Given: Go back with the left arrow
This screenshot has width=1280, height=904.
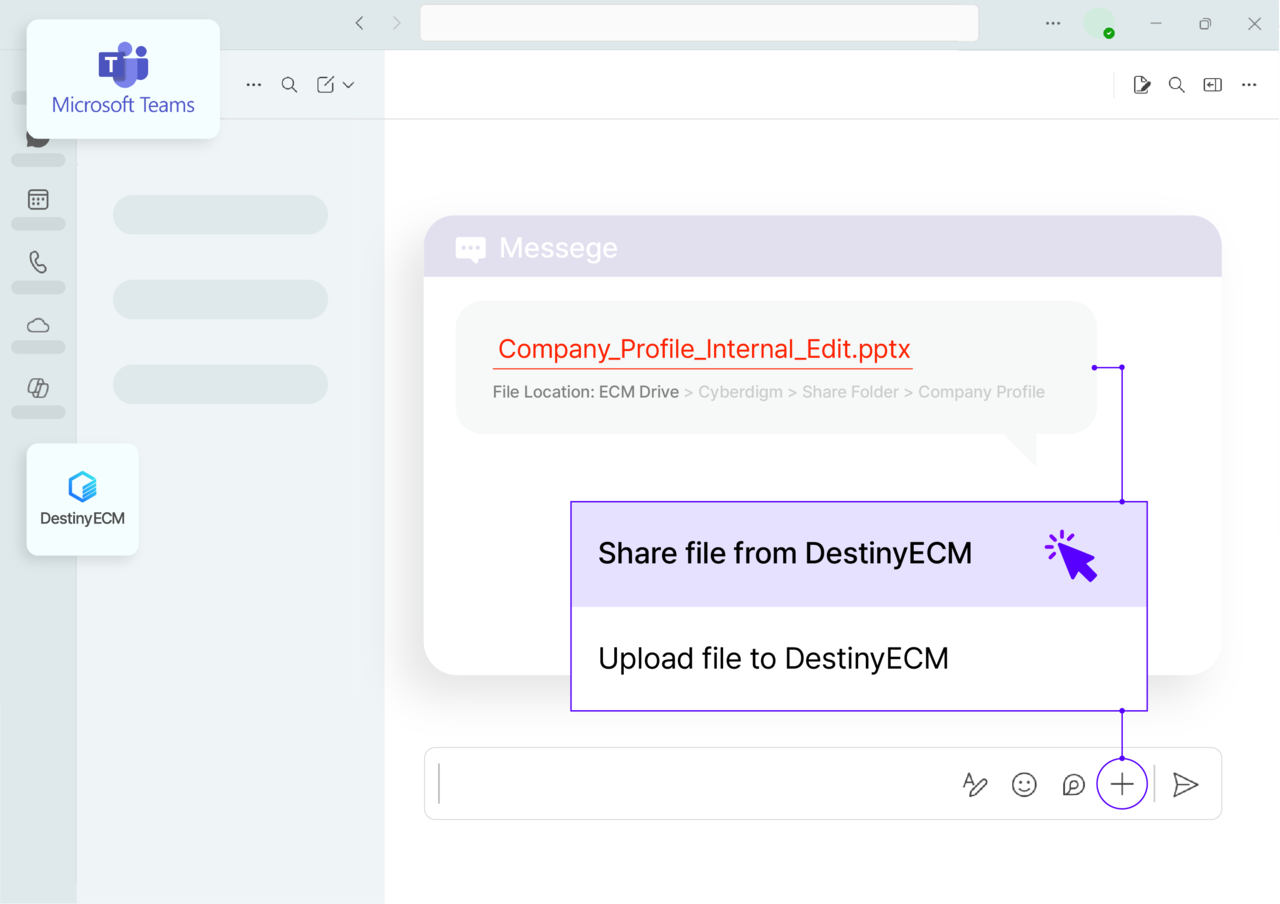Looking at the screenshot, I should 360,23.
